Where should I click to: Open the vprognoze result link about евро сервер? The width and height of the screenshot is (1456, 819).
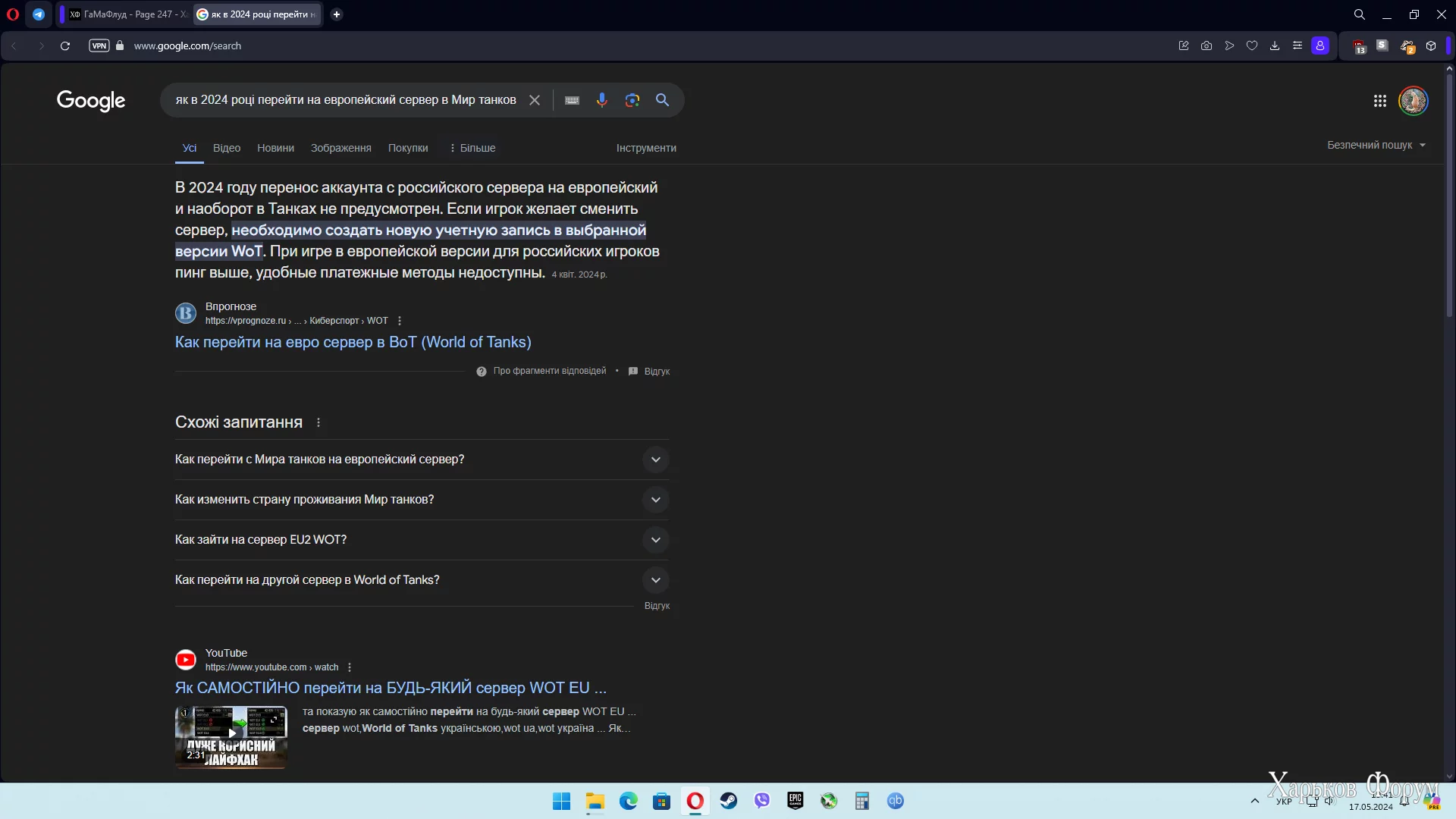tap(353, 342)
